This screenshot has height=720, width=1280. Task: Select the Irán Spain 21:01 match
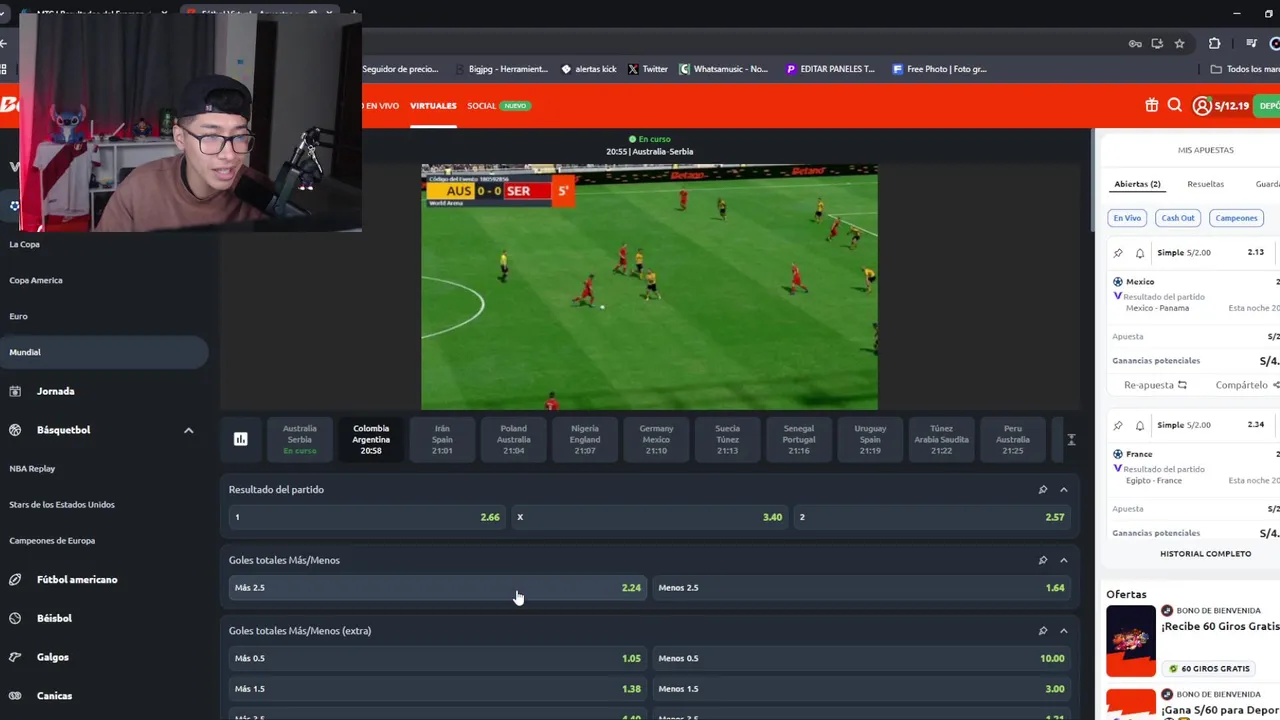tap(442, 439)
